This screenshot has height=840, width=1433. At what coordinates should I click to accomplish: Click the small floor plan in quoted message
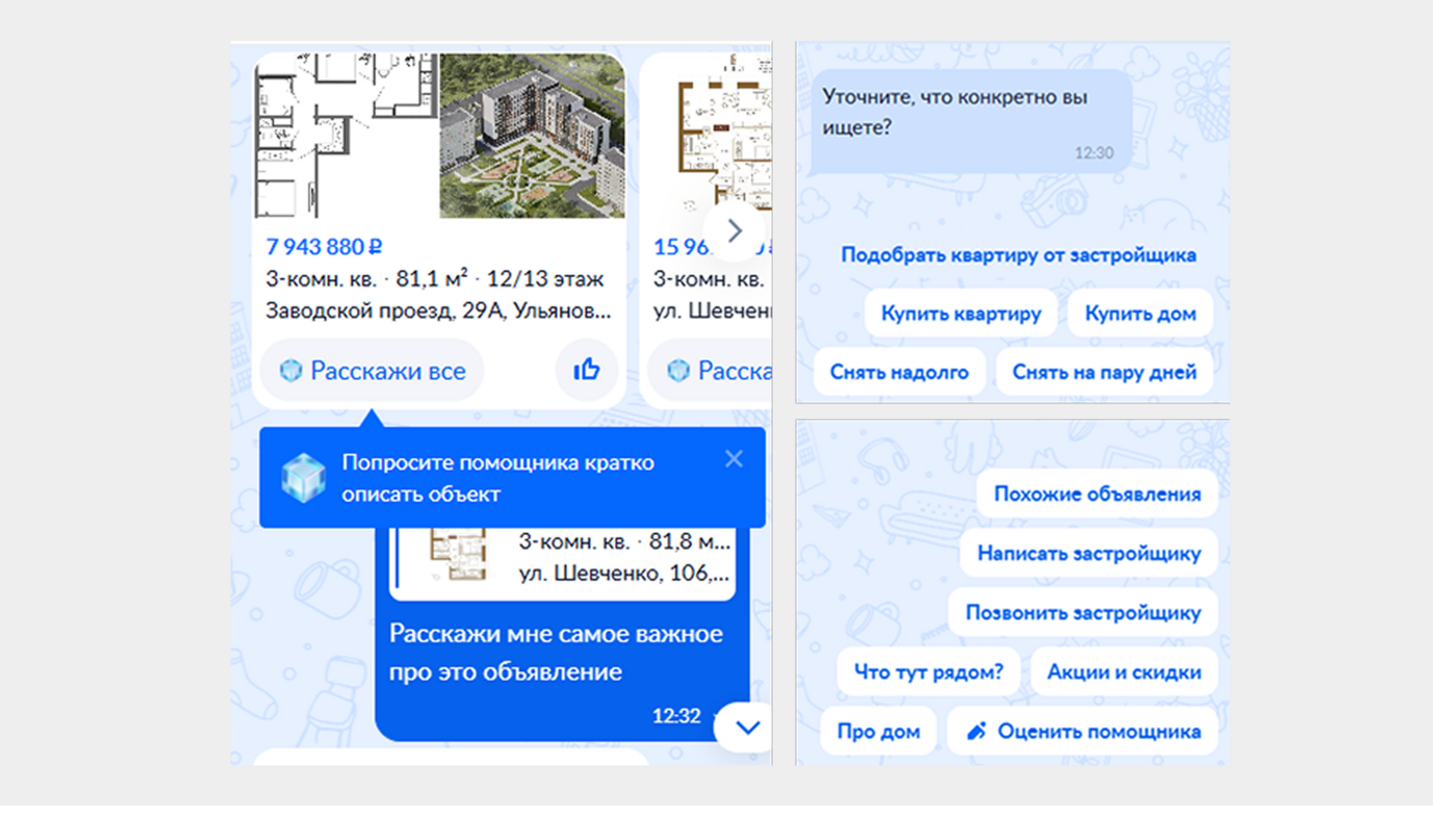458,555
